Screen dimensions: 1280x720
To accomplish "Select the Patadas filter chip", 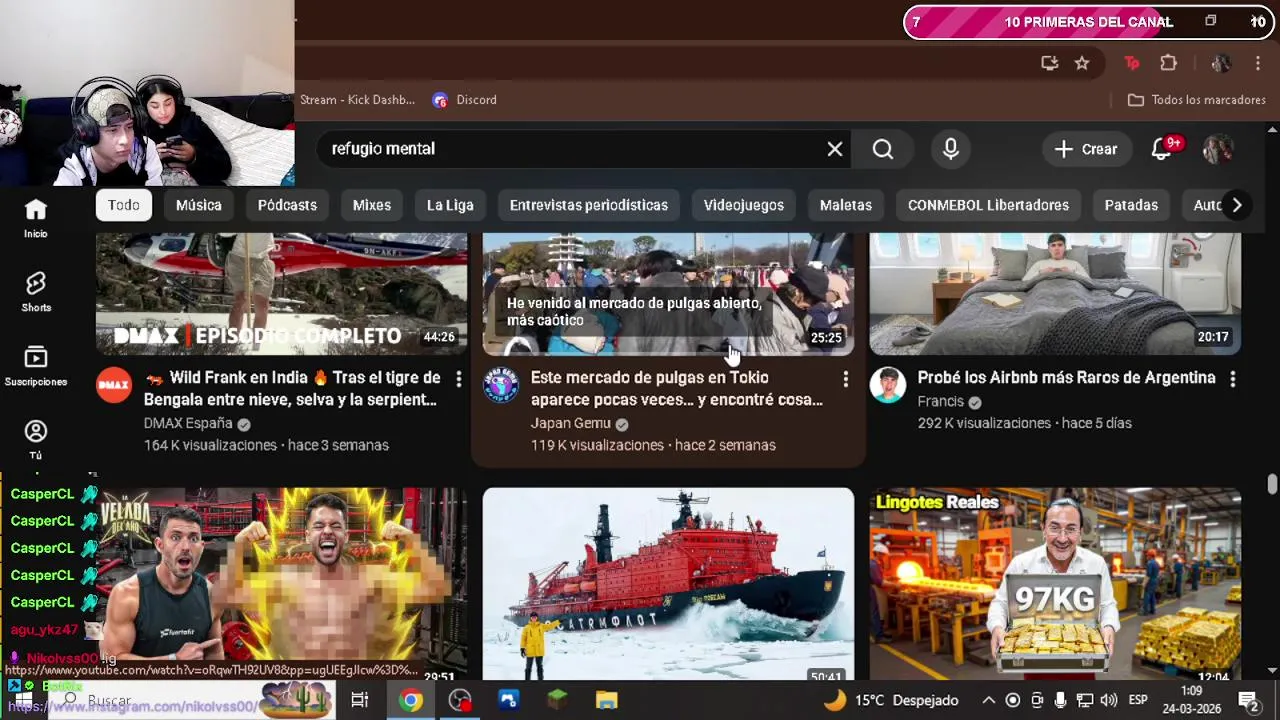I will click(1131, 205).
